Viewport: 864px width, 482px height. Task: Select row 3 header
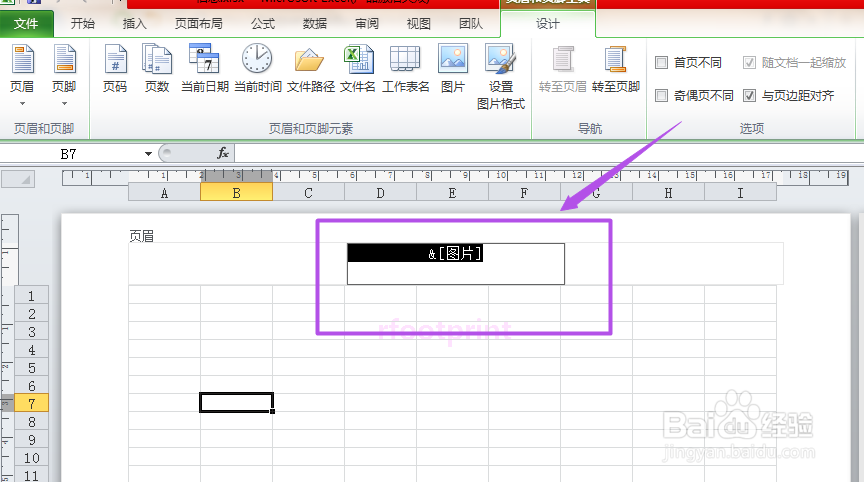31,332
